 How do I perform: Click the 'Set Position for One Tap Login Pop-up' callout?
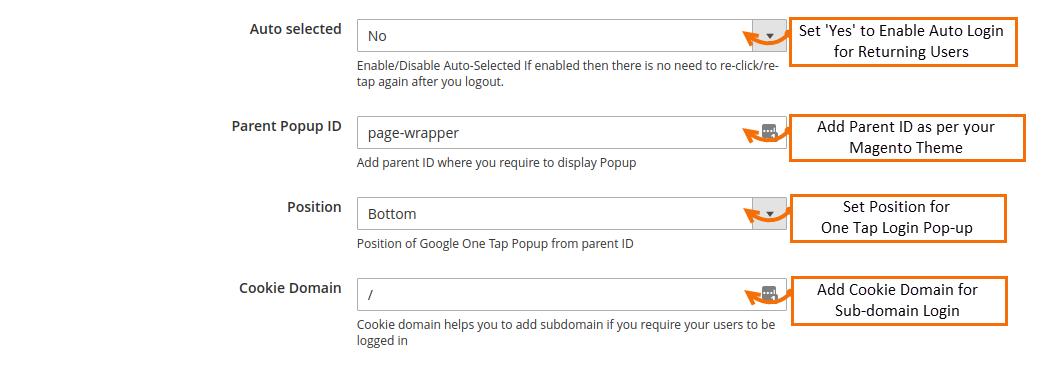click(x=897, y=218)
